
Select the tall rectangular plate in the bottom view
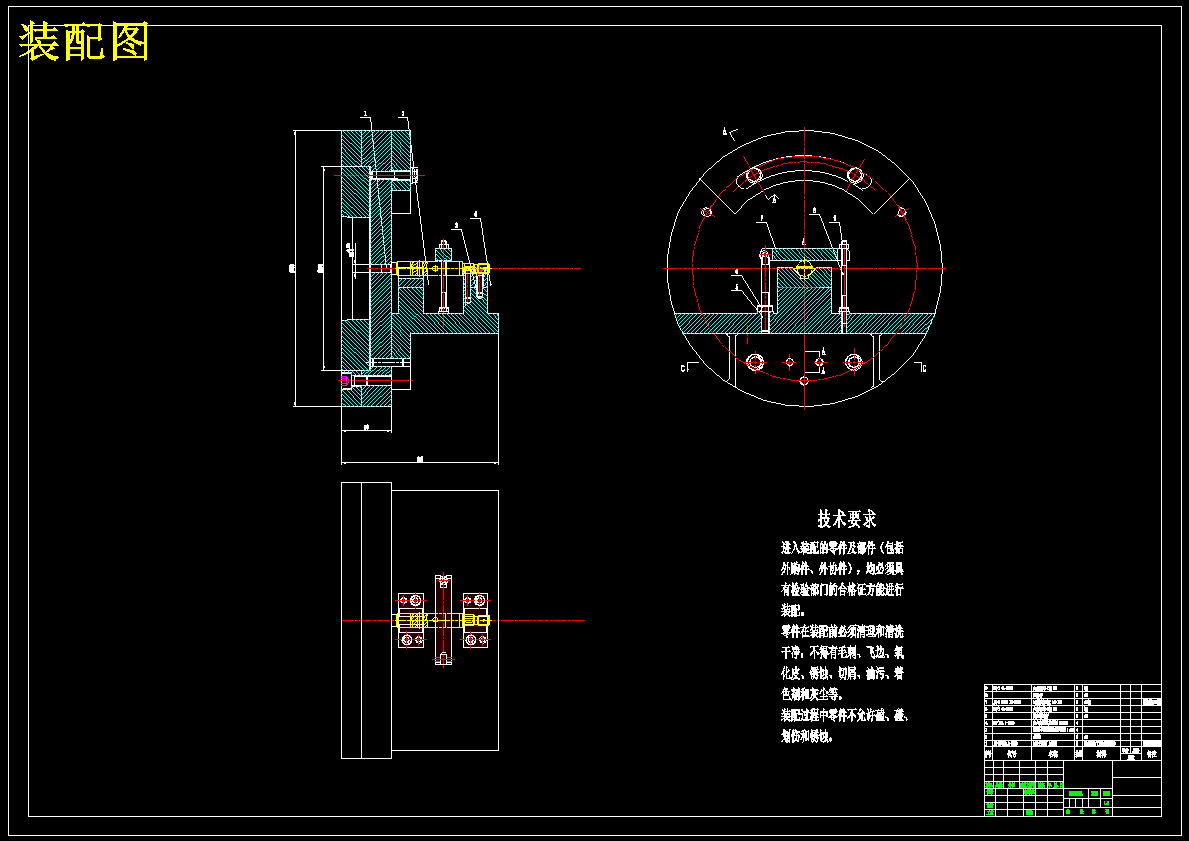[x=366, y=620]
